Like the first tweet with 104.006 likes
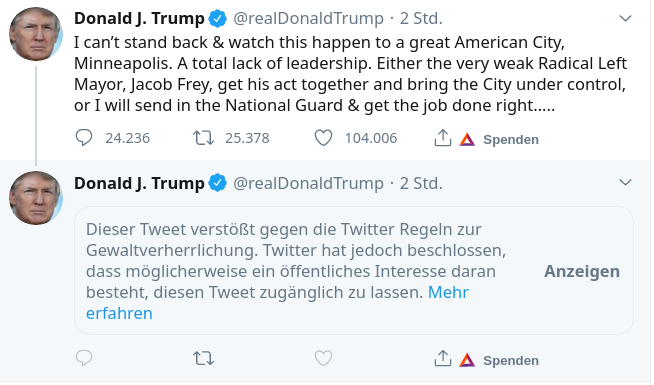The height and width of the screenshot is (385, 654). [x=323, y=138]
